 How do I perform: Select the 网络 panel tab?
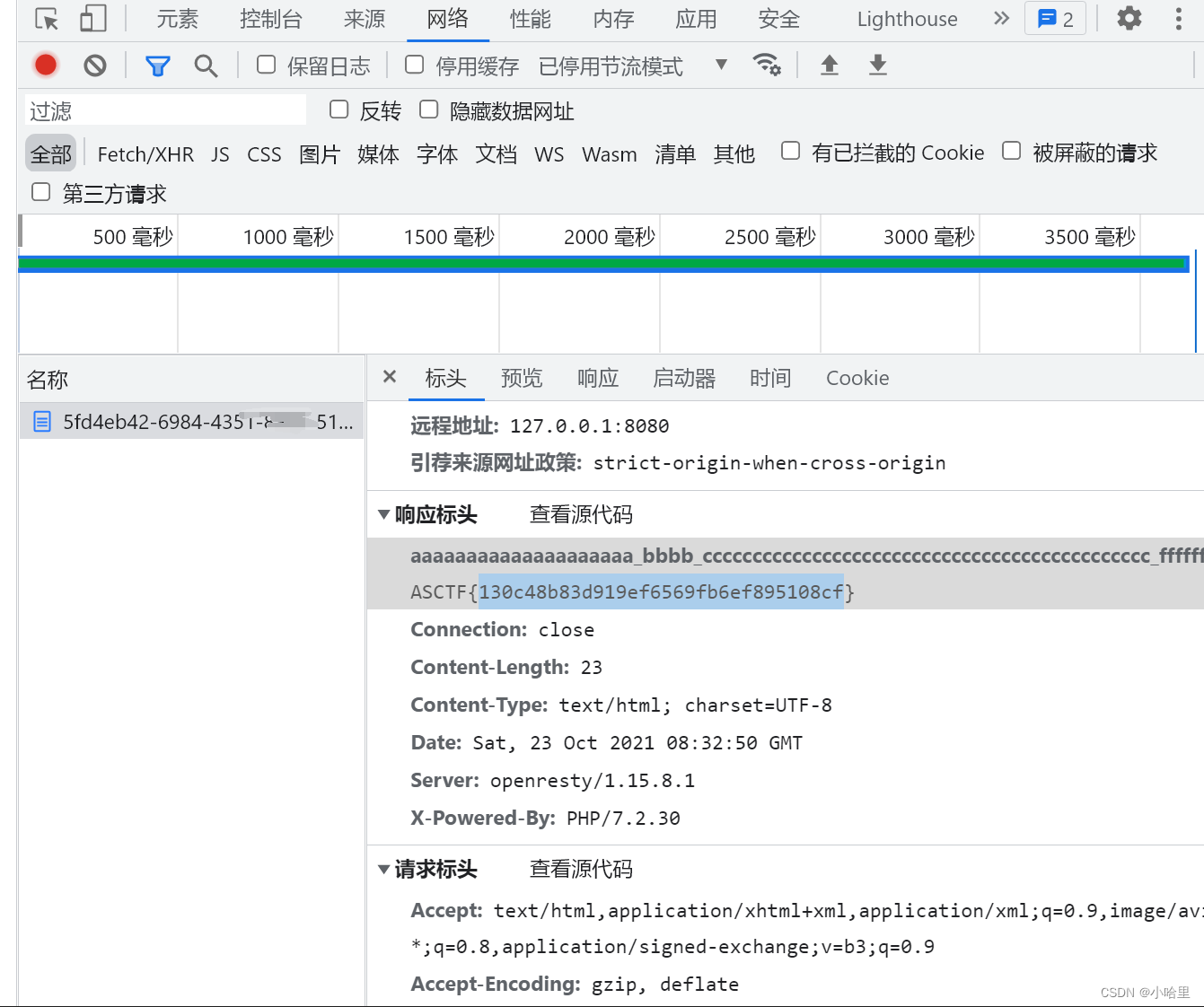point(448,19)
